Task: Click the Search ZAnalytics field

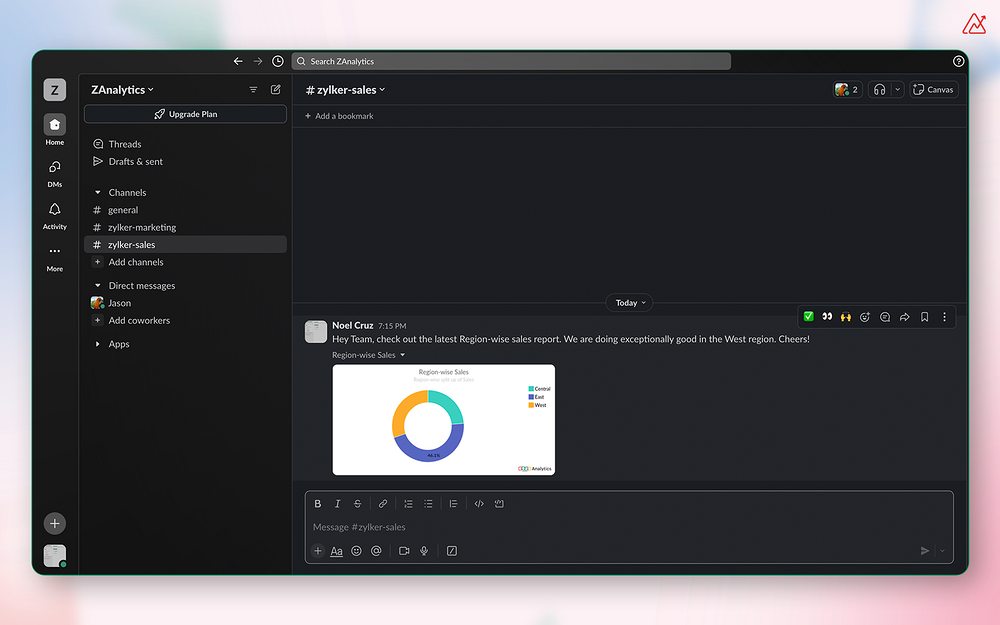Action: tap(511, 61)
